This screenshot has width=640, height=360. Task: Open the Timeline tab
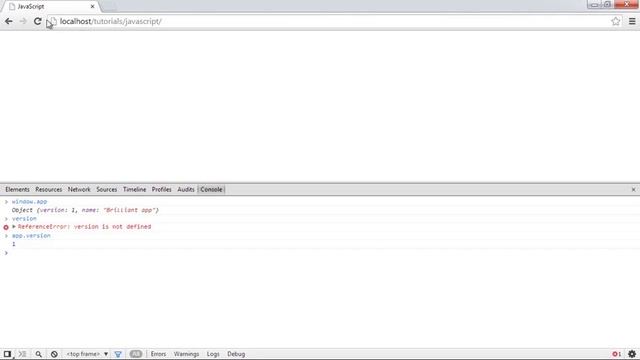(134, 189)
